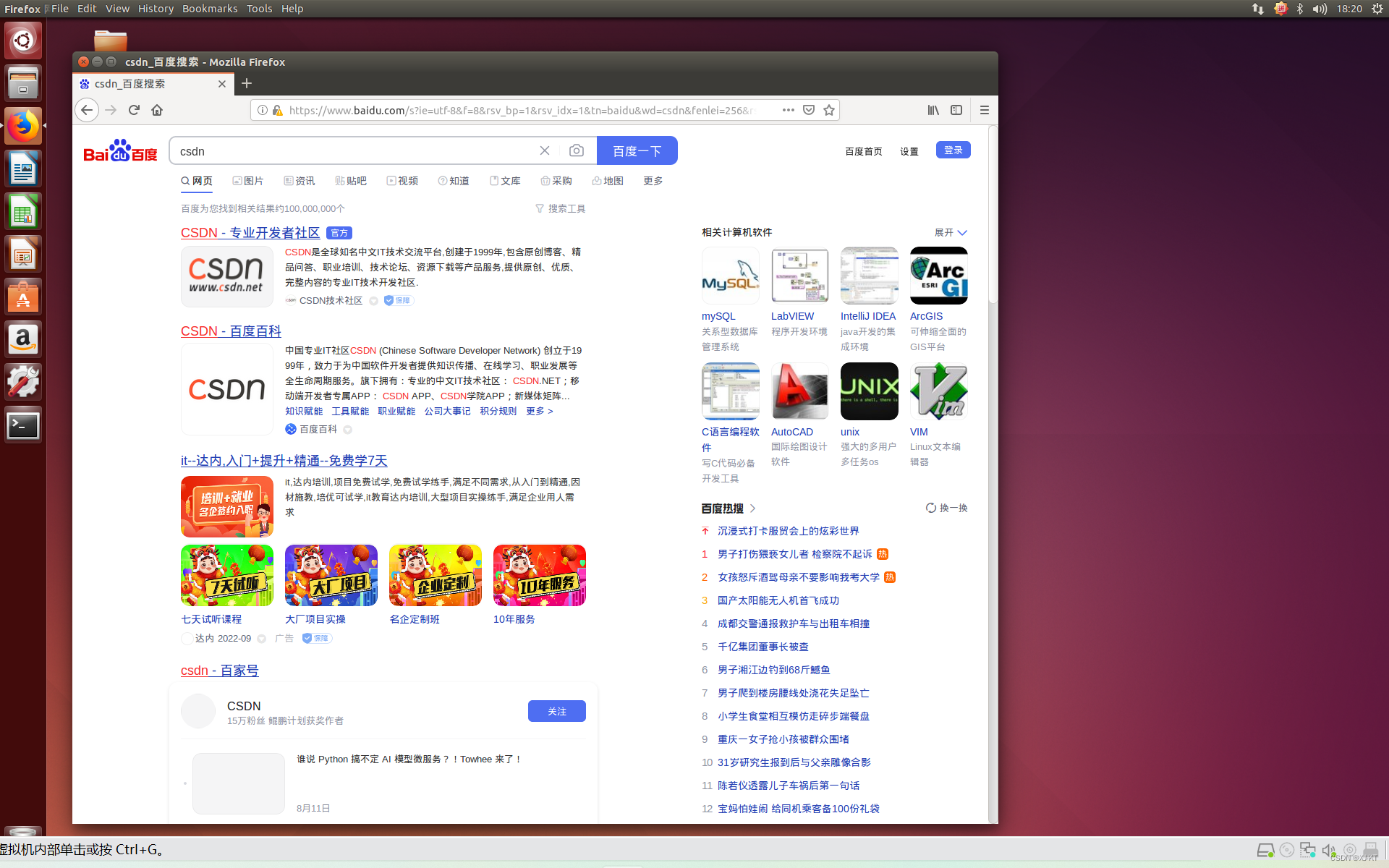Open the VIM related software thumbnail
Image resolution: width=1389 pixels, height=868 pixels.
pos(939,391)
